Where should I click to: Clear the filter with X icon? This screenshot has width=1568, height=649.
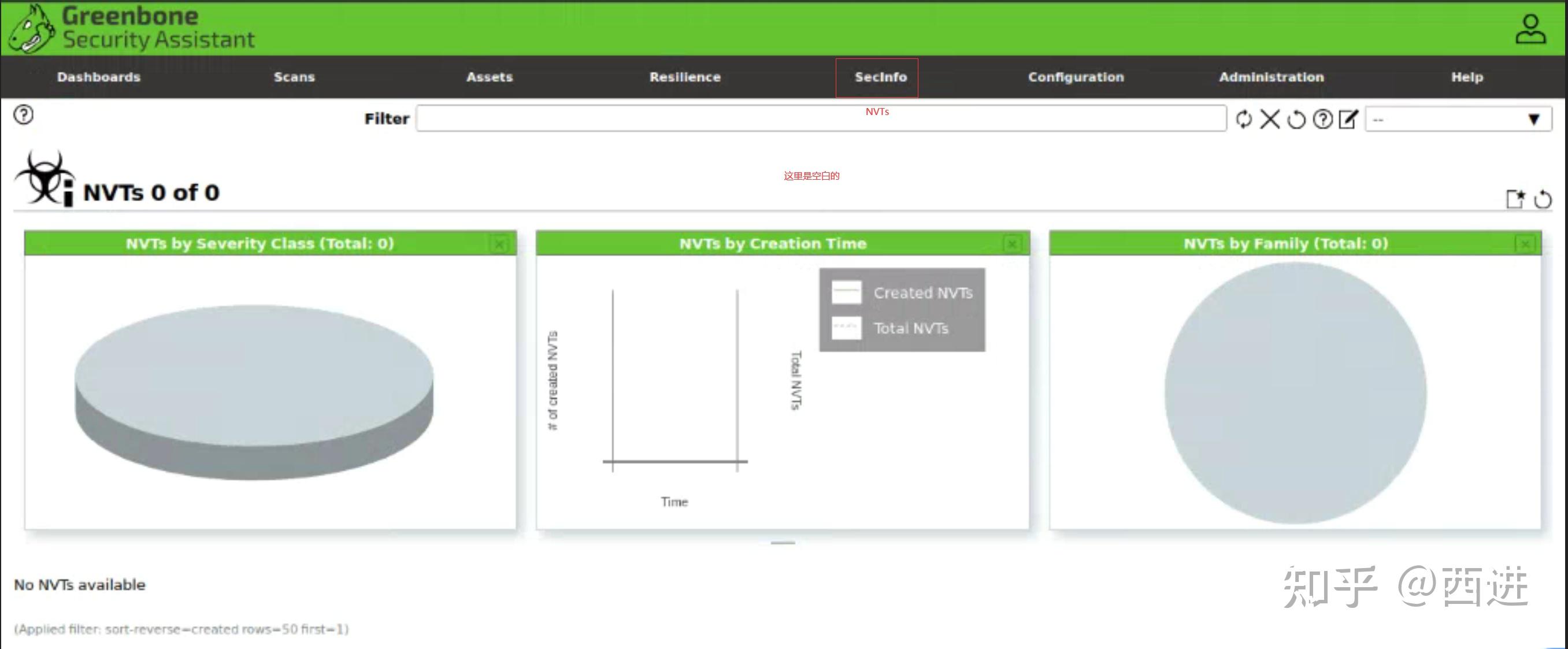click(x=1270, y=118)
